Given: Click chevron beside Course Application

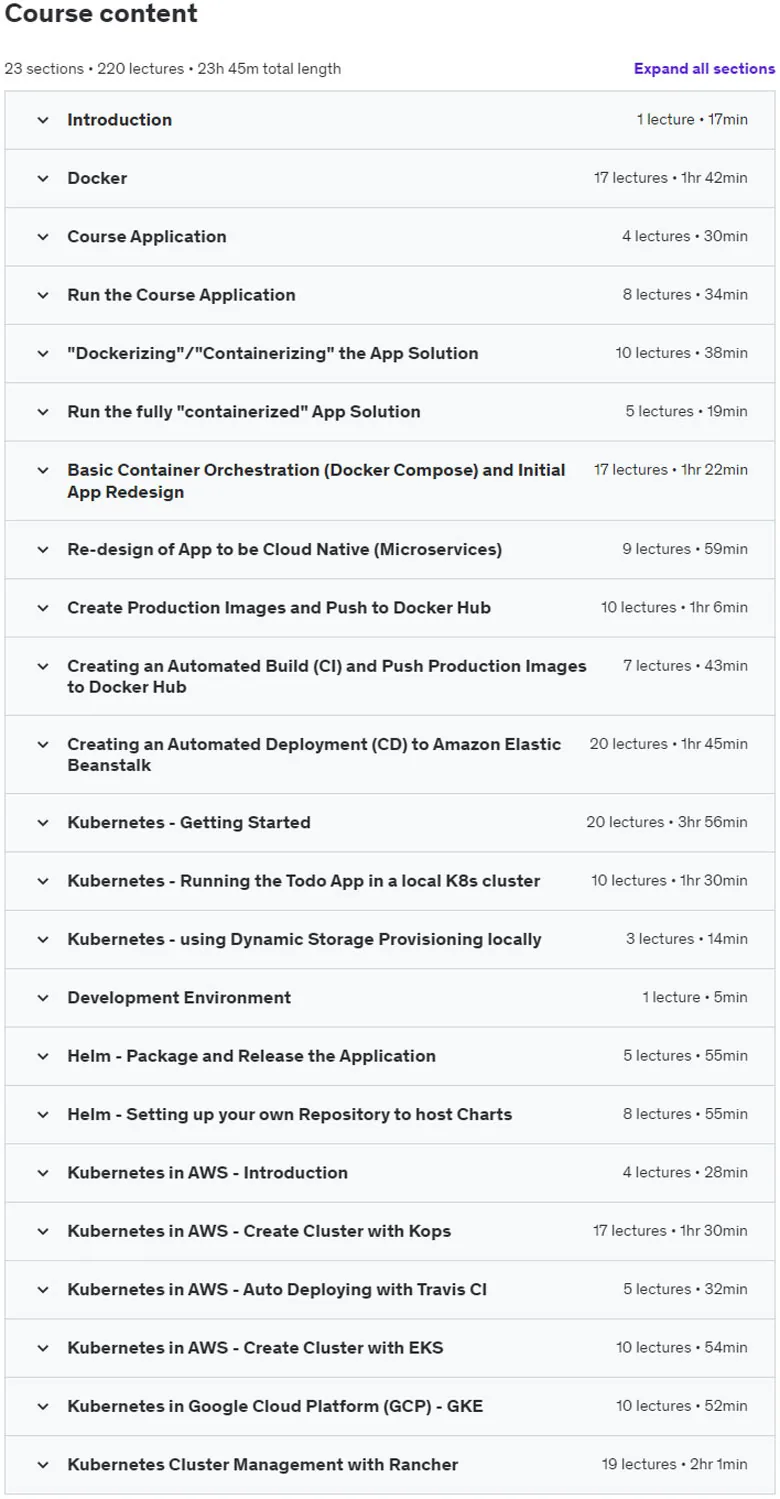Looking at the screenshot, I should (x=43, y=237).
